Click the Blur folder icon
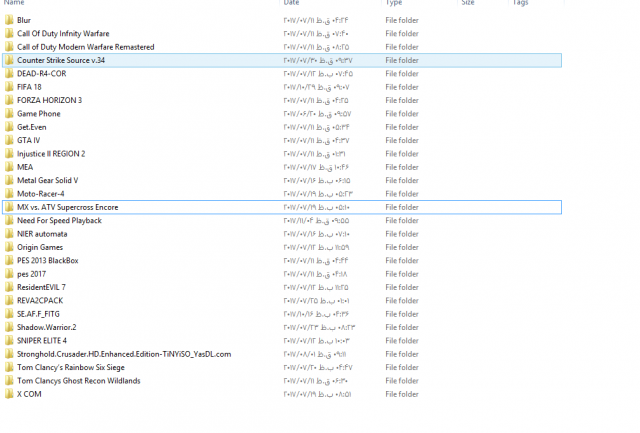Screen dimensions: 640x433 click(9, 20)
